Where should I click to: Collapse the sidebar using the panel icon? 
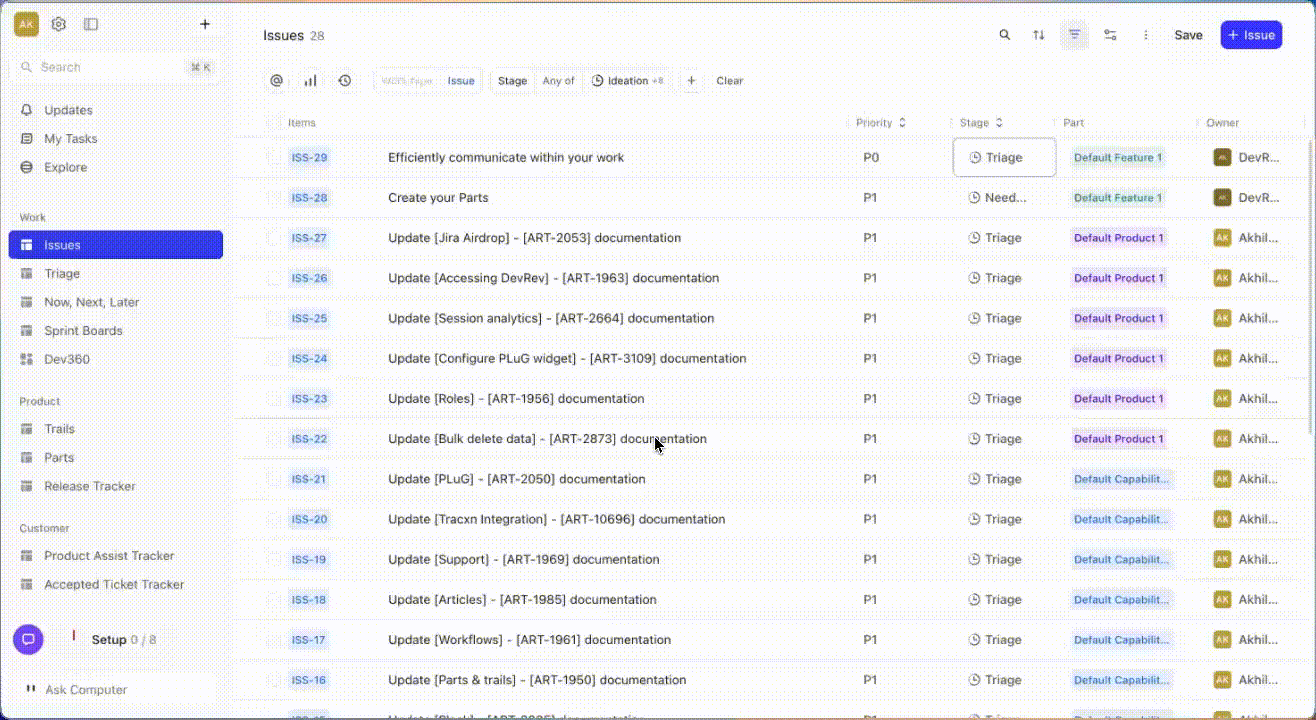91,24
